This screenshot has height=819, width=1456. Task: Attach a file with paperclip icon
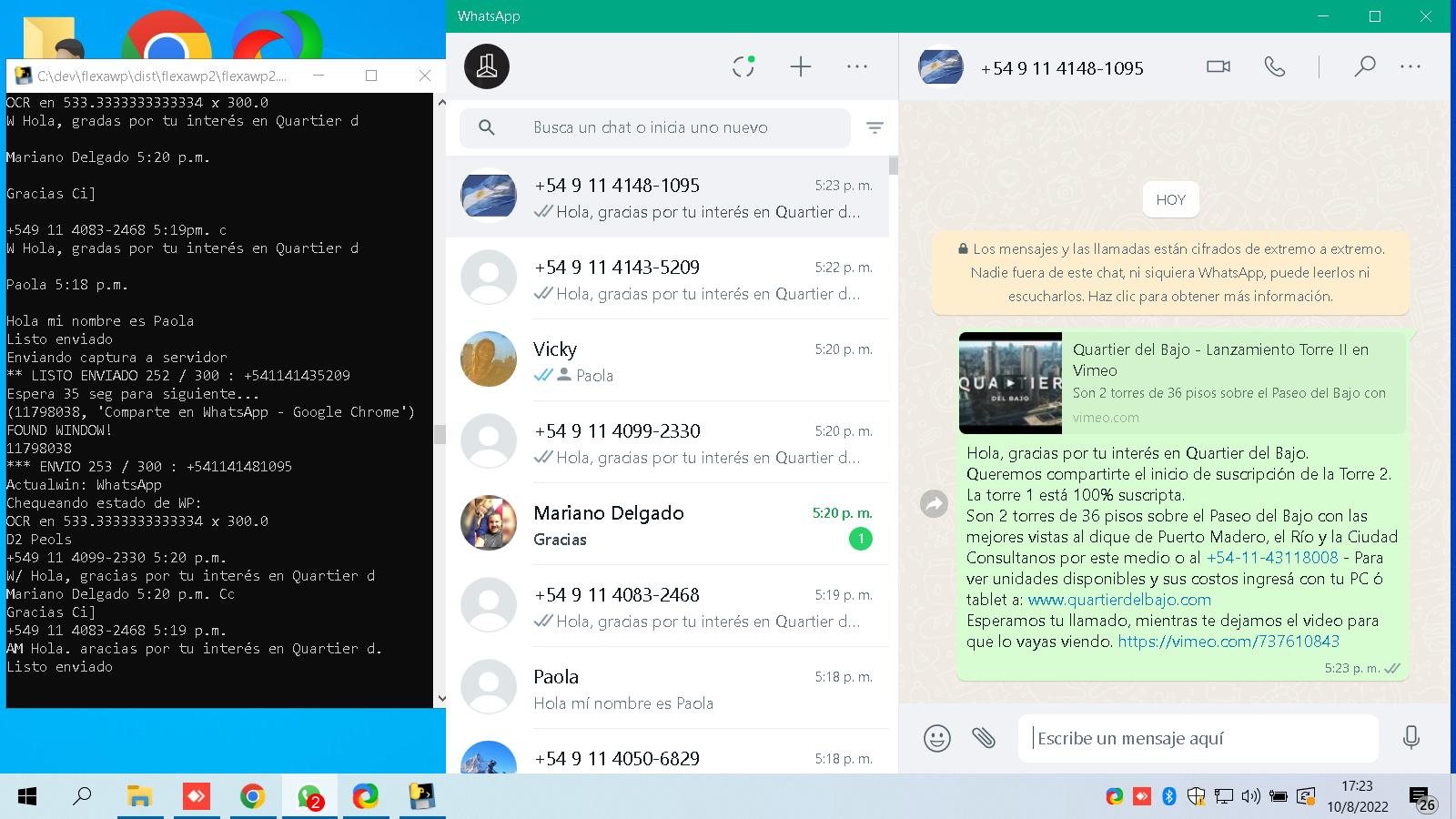point(984,738)
